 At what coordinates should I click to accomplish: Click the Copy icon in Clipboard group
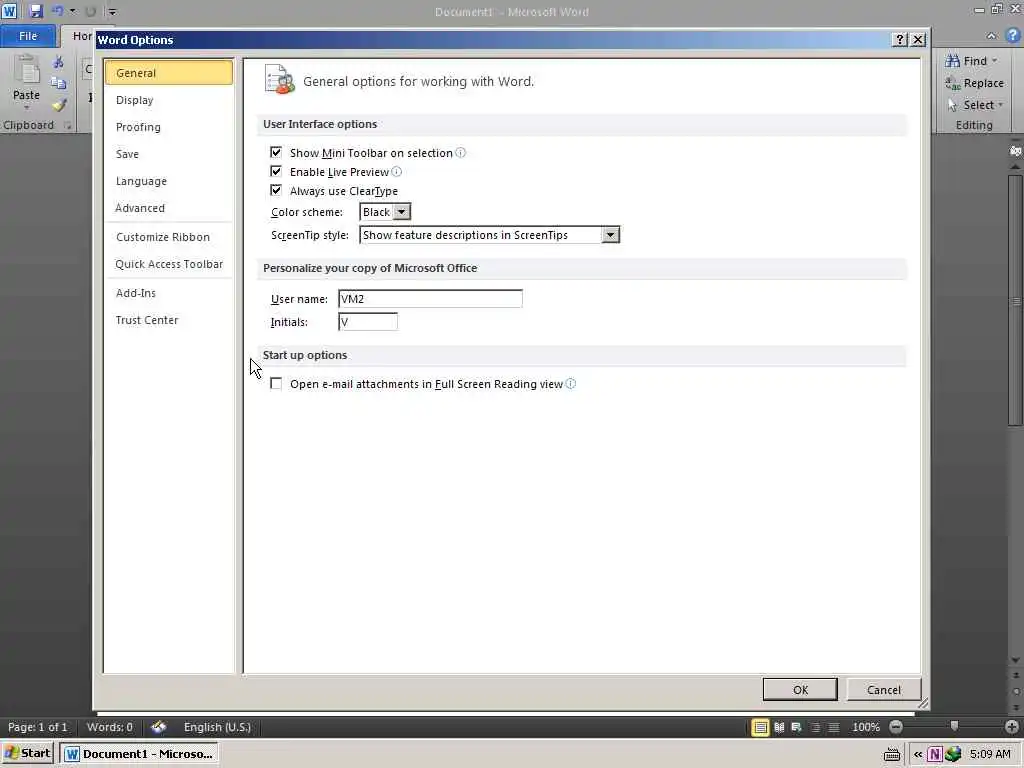pos(59,83)
